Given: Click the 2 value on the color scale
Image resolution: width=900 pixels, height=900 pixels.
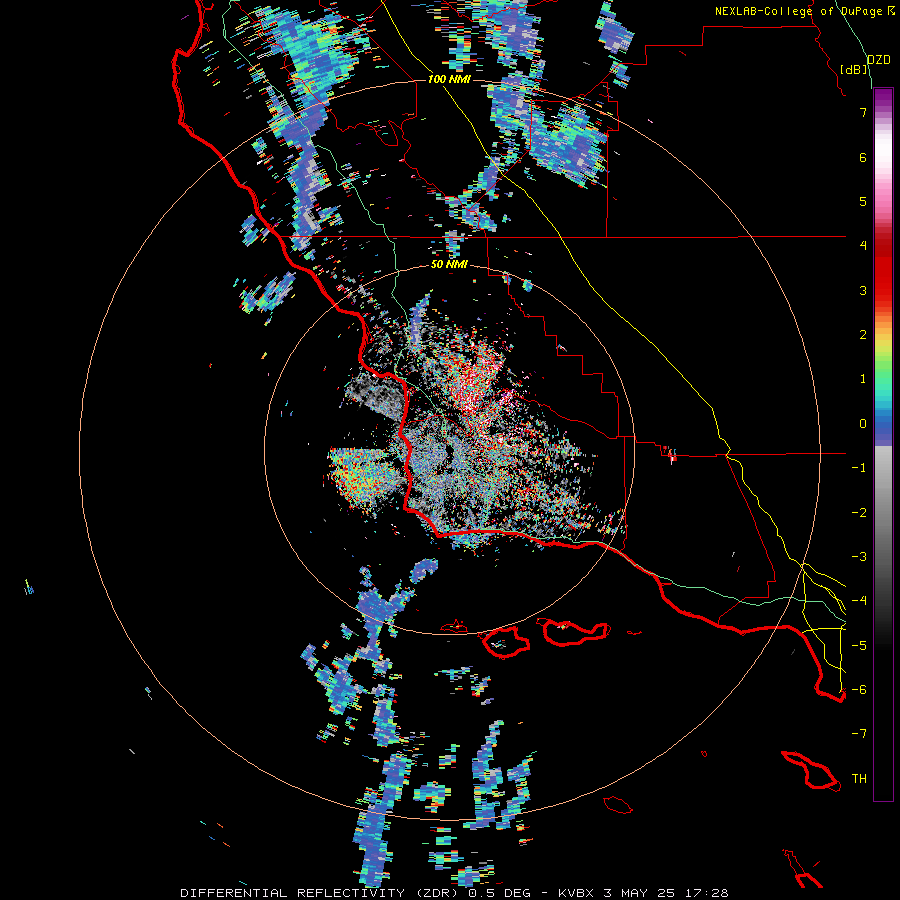Looking at the screenshot, I should click(863, 335).
